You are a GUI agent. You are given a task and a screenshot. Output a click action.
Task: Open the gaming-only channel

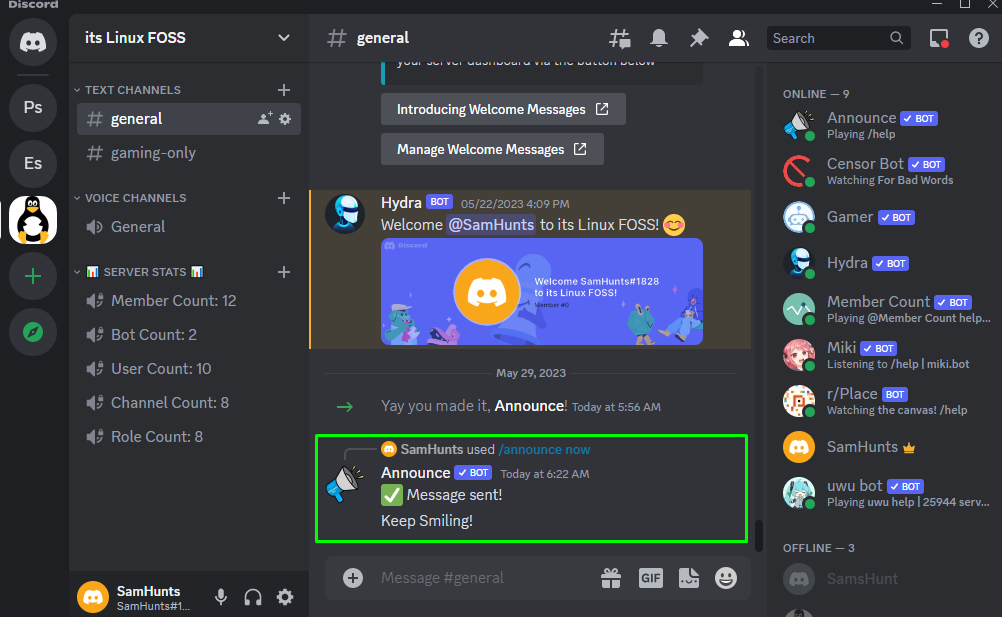point(189,153)
